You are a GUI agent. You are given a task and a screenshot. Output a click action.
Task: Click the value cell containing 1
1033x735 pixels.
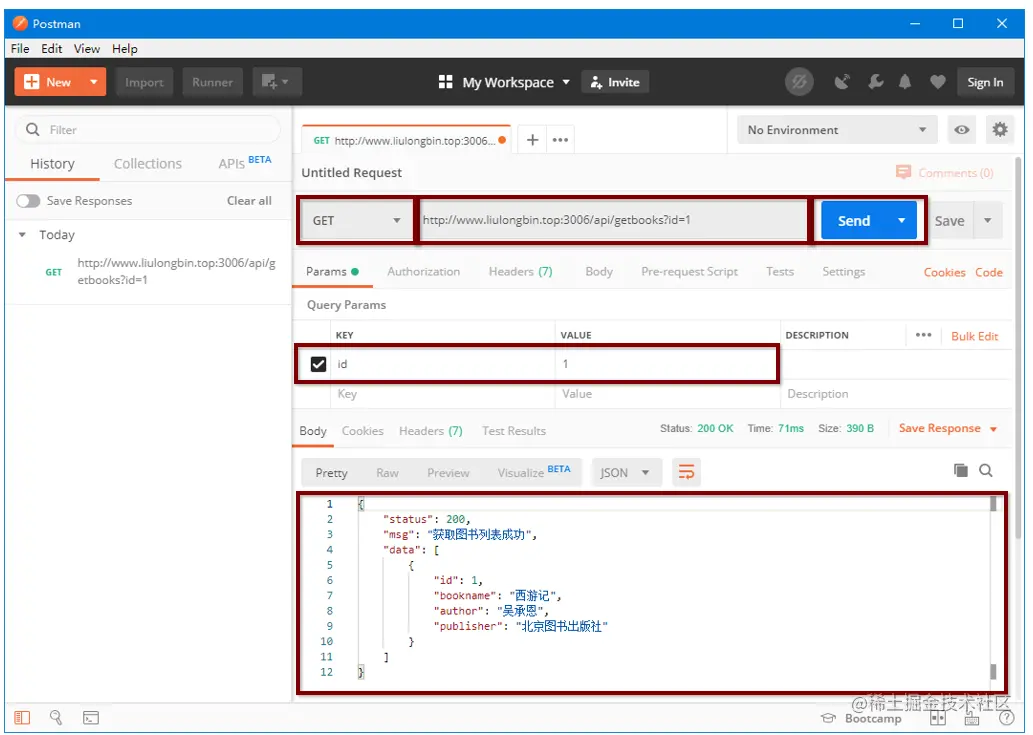click(667, 364)
